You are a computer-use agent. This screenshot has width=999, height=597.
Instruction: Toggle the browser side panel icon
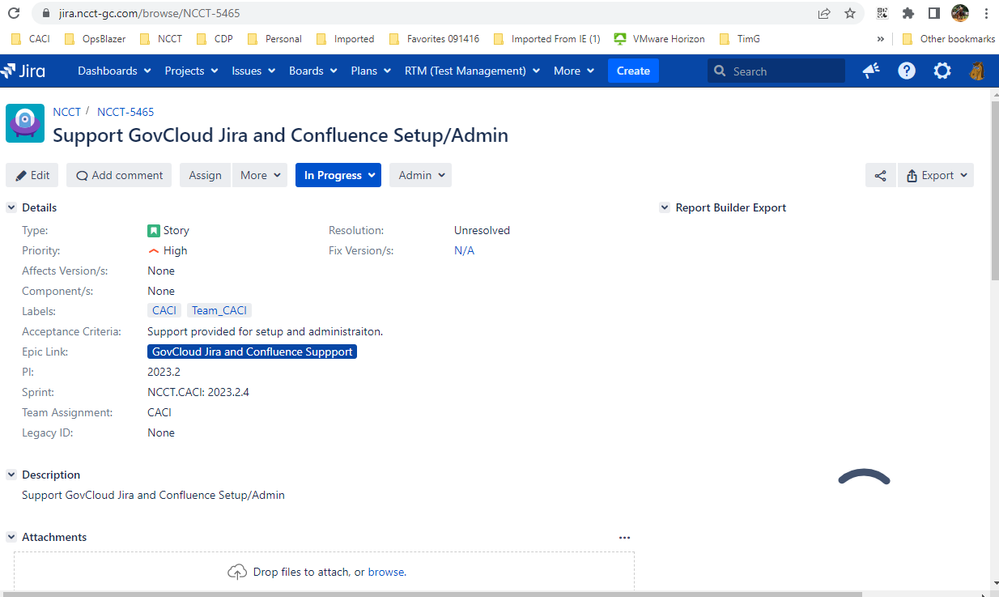934,13
